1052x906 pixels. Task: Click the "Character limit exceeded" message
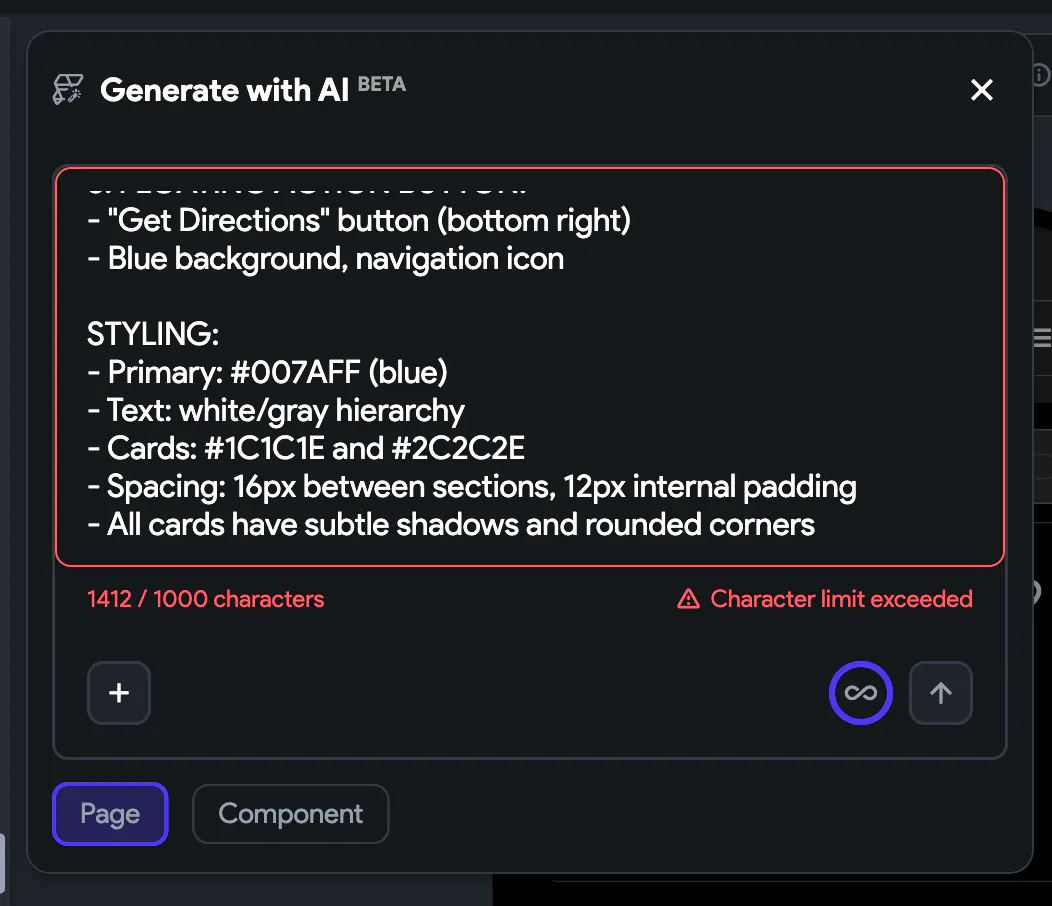(x=841, y=599)
